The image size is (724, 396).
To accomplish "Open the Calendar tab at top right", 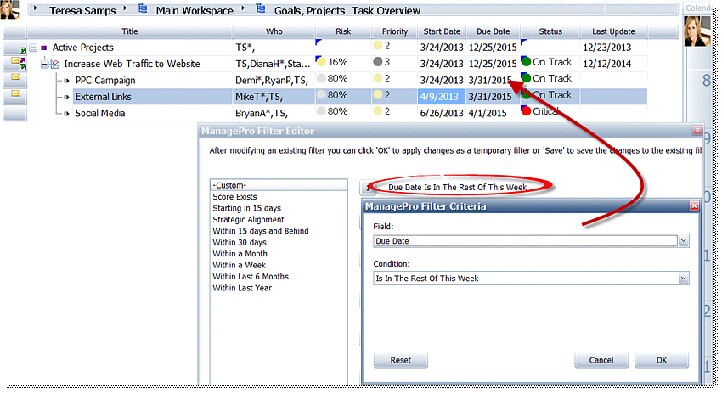I will [697, 8].
